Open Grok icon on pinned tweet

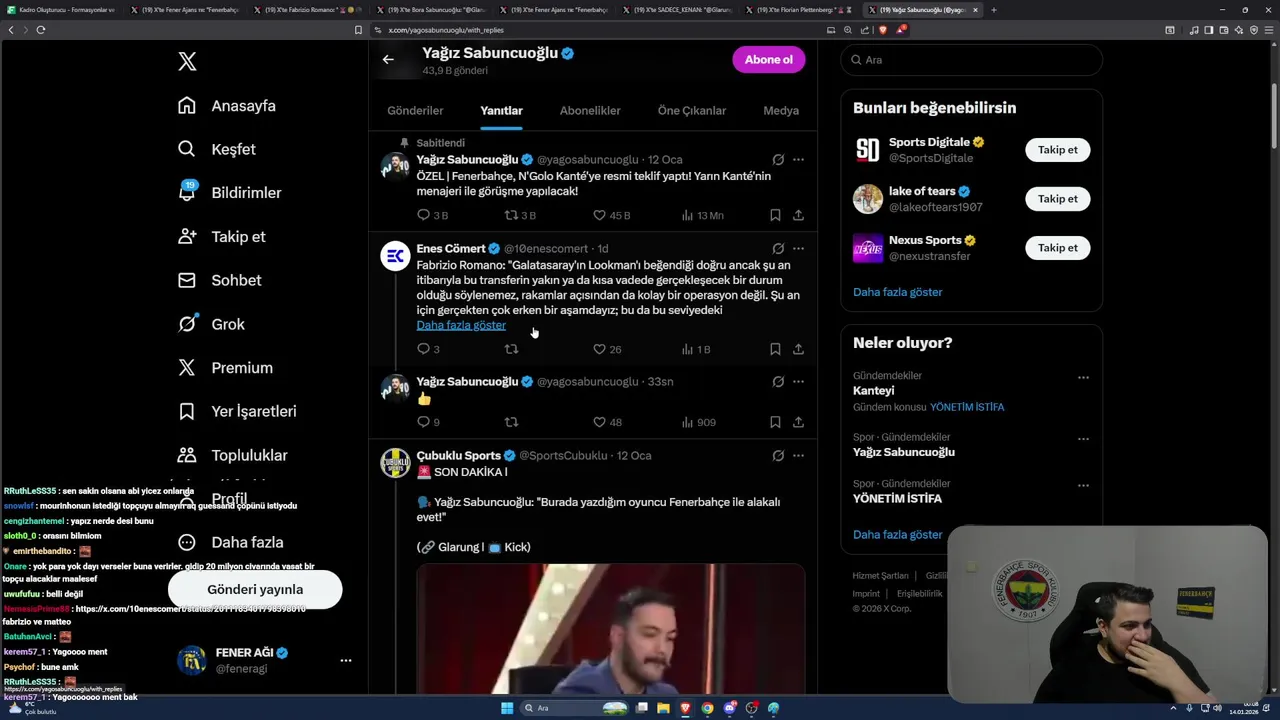[778, 160]
